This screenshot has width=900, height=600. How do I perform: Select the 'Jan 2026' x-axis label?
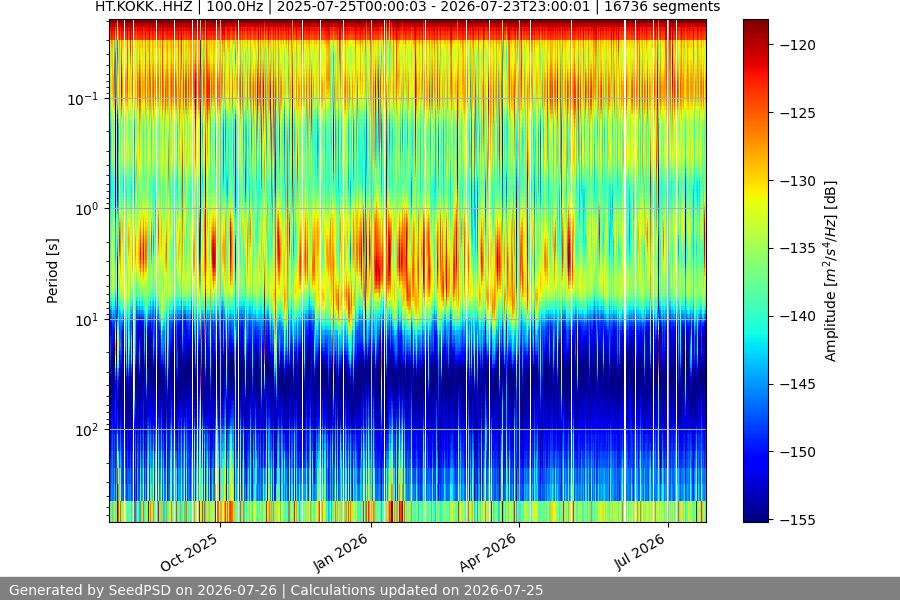tap(341, 552)
